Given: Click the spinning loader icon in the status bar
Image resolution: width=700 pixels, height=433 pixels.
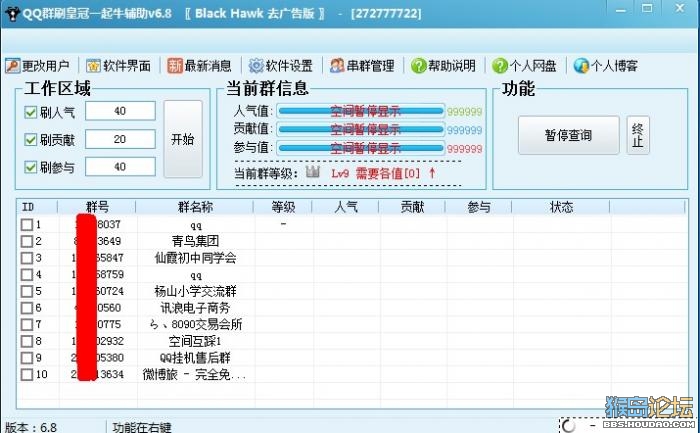Looking at the screenshot, I should (x=568, y=425).
